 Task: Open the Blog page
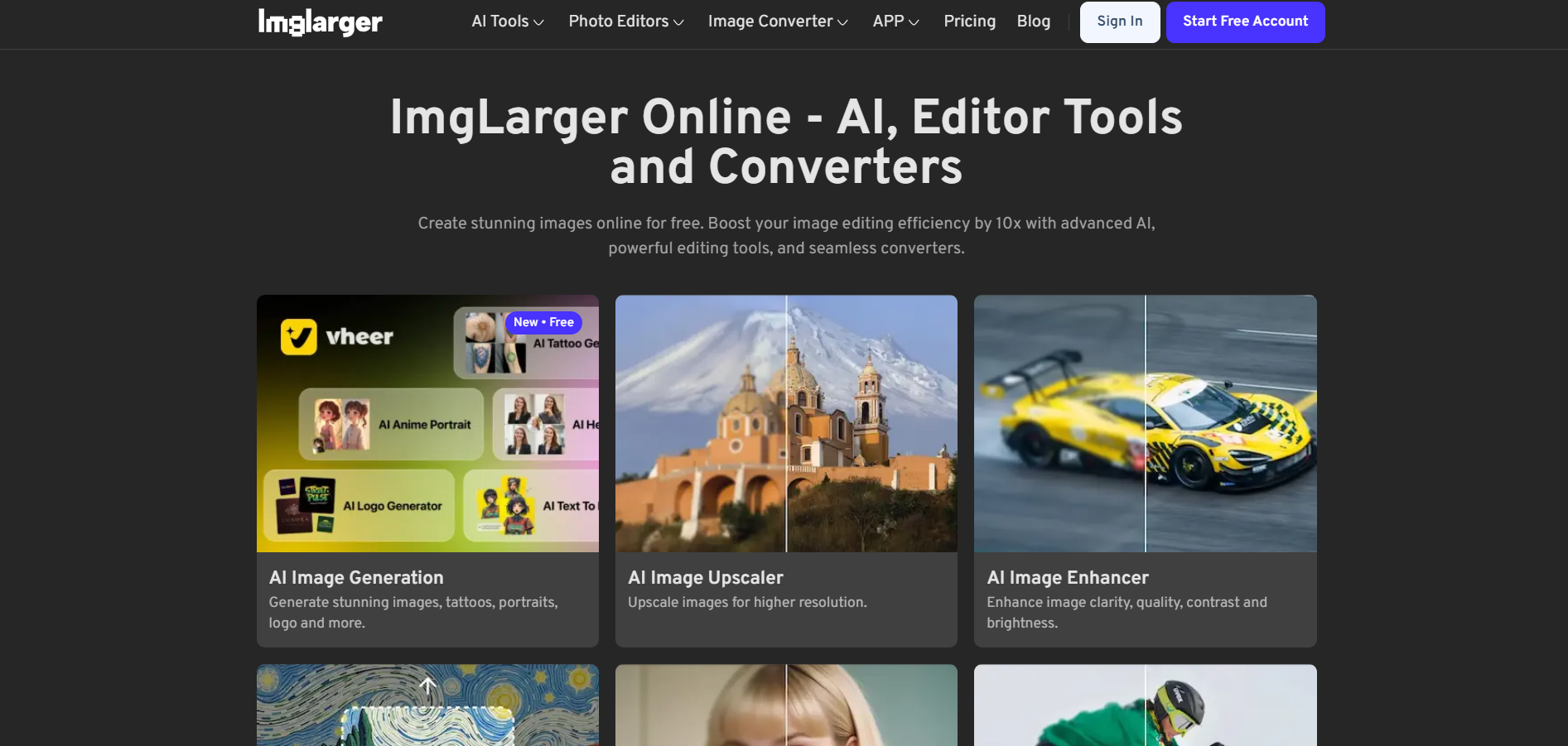pyautogui.click(x=1033, y=22)
